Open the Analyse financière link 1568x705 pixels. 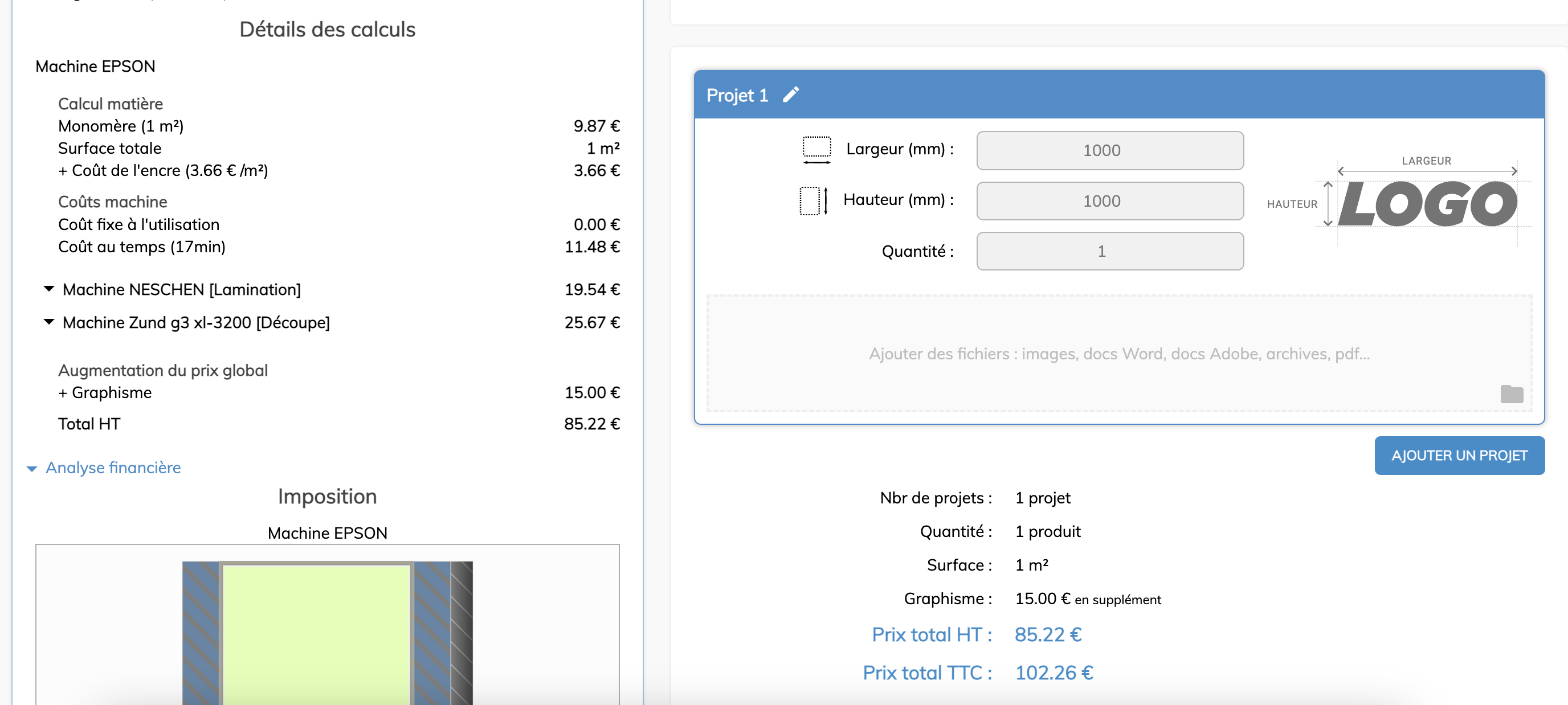click(114, 468)
